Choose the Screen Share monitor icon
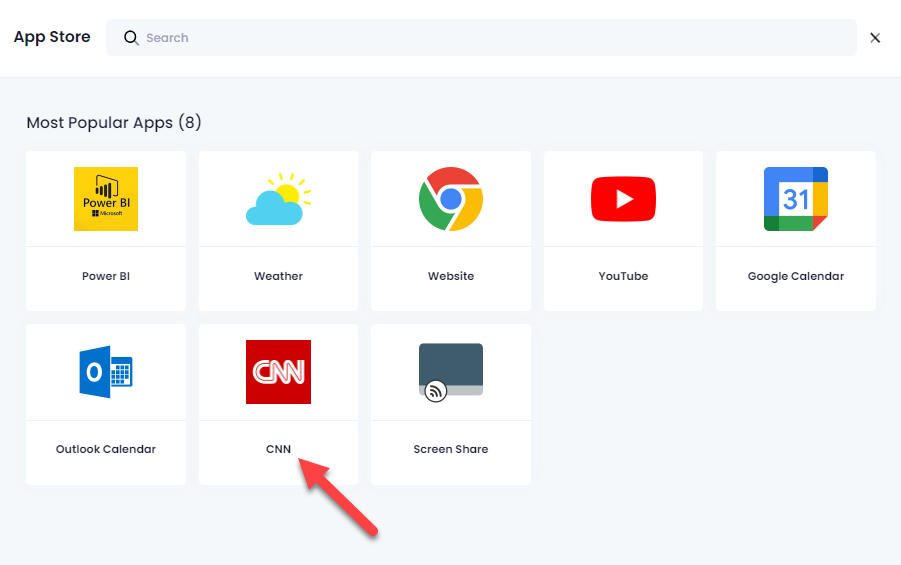The image size is (901, 565). point(451,372)
